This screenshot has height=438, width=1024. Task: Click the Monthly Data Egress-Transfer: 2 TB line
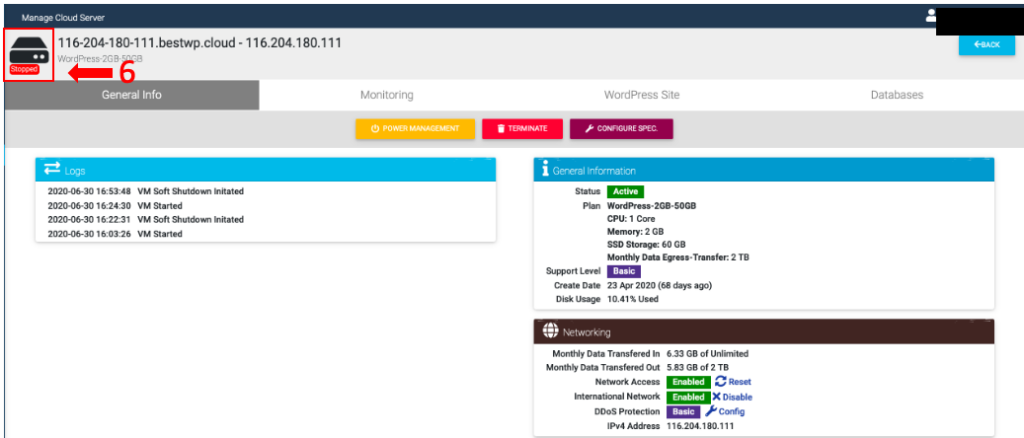click(678, 258)
